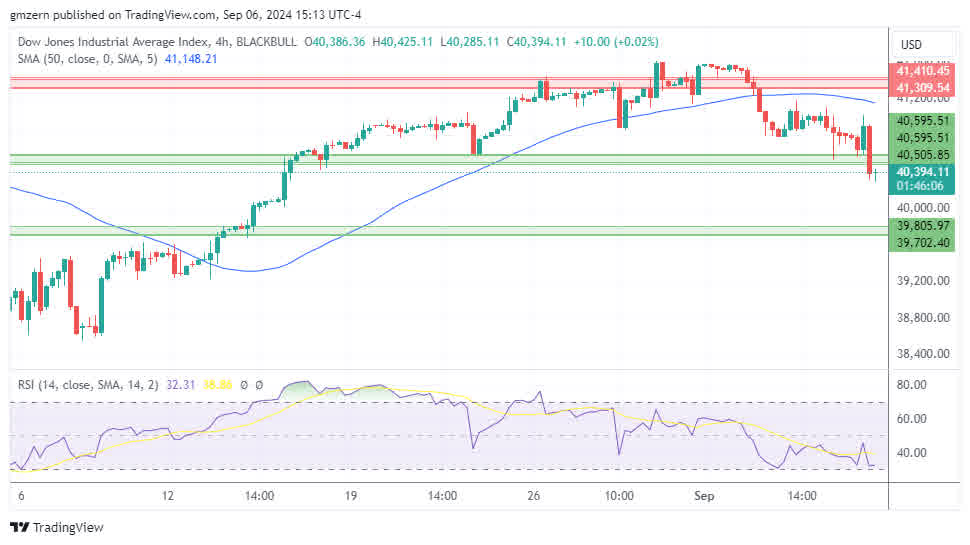Viewport: 970px width, 545px height.
Task: Click the low price L40,285.11
Action: pyautogui.click(x=470, y=42)
